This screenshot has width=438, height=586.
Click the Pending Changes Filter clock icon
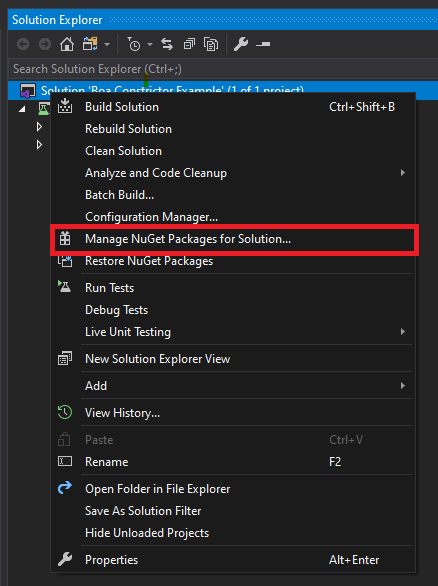click(x=133, y=44)
